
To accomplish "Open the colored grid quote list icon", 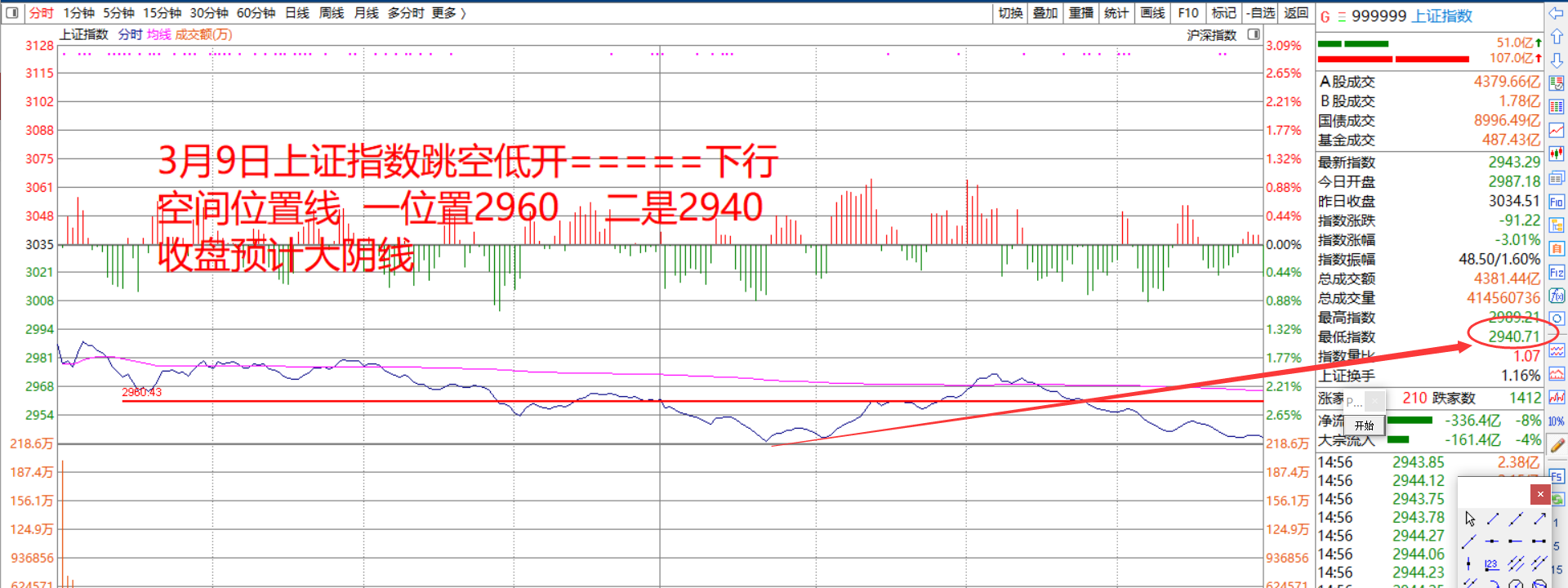I will coord(1557,107).
